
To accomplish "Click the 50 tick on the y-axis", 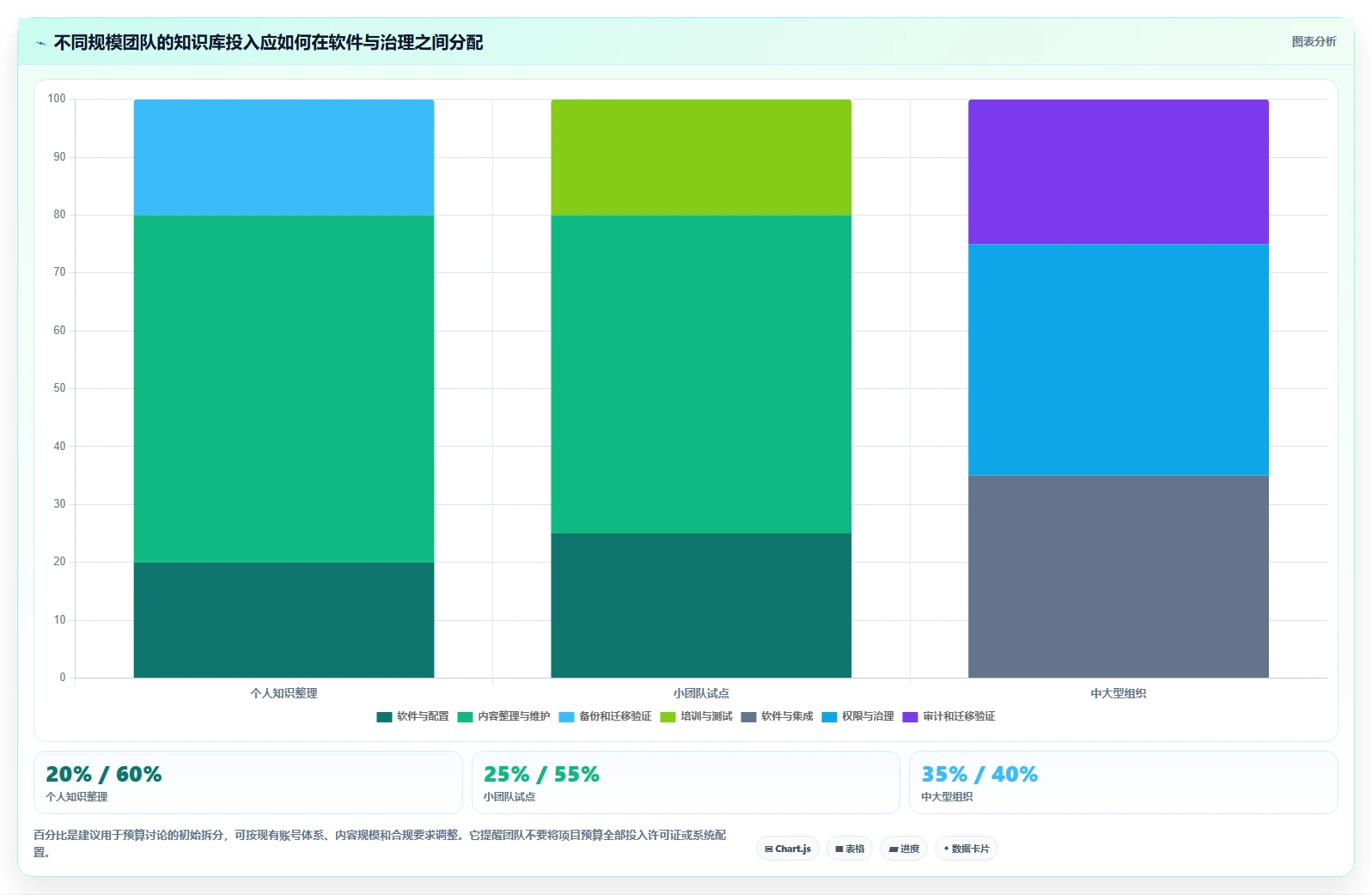I will (59, 388).
